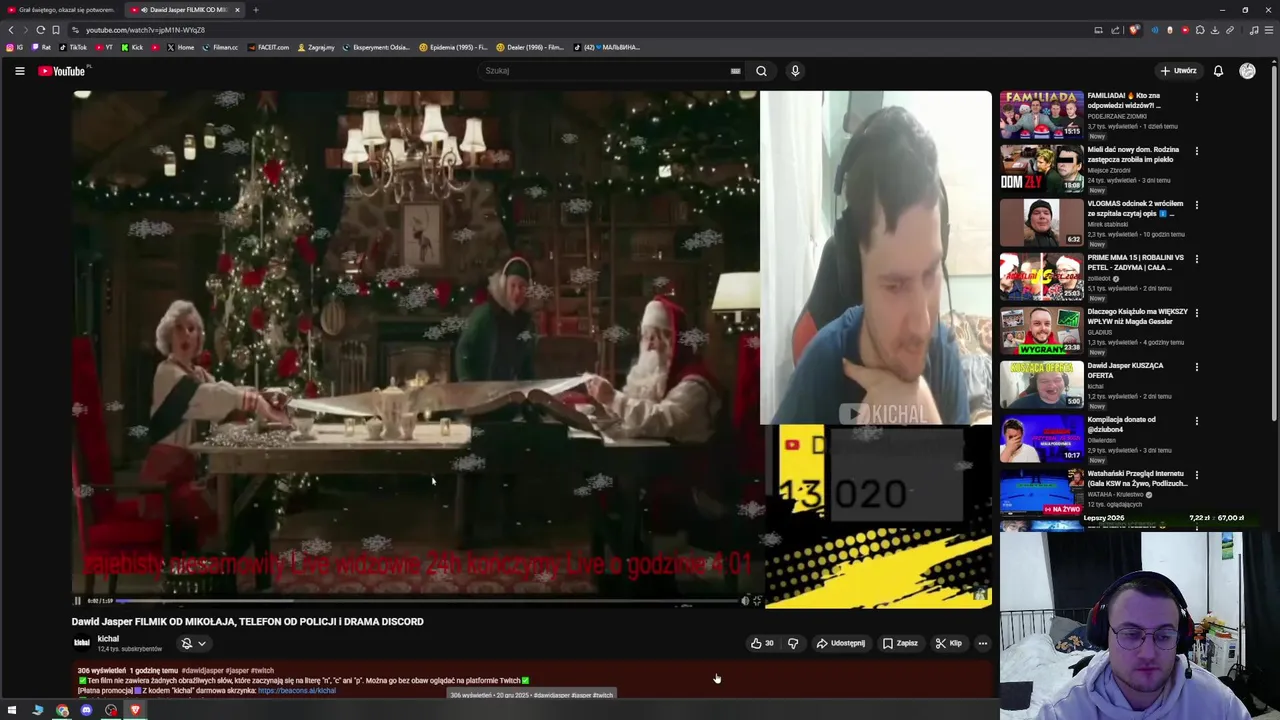Image resolution: width=1280 pixels, height=720 pixels.
Task: Open the Kick bookmark
Action: click(x=132, y=47)
